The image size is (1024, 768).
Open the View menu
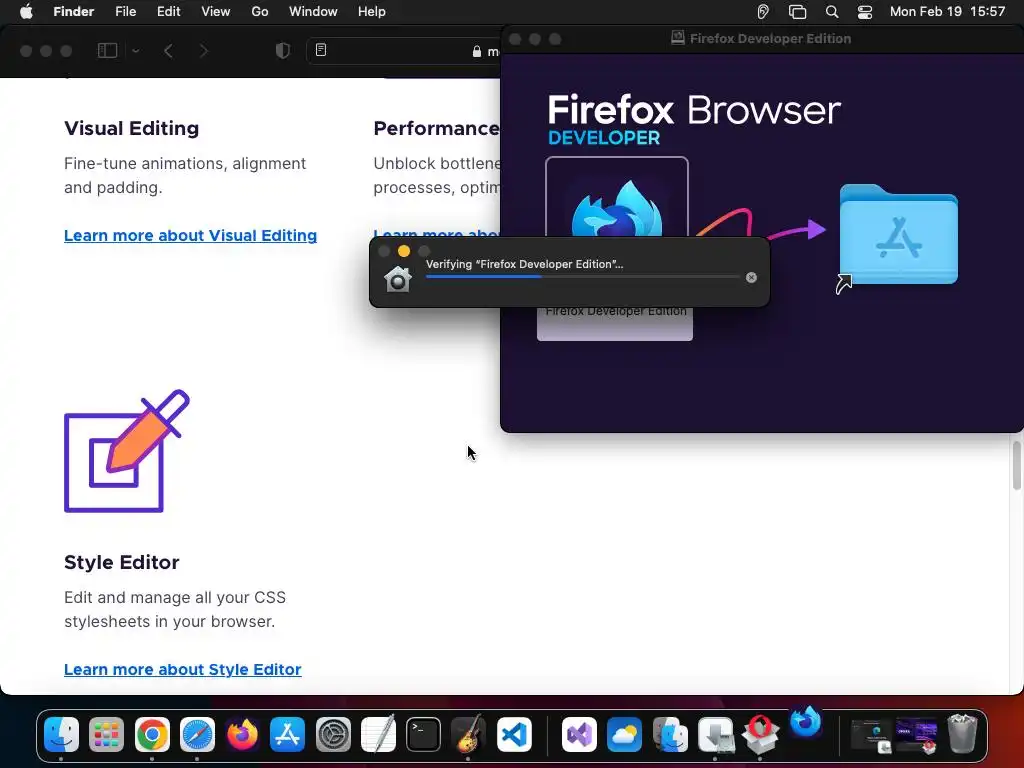coord(216,12)
